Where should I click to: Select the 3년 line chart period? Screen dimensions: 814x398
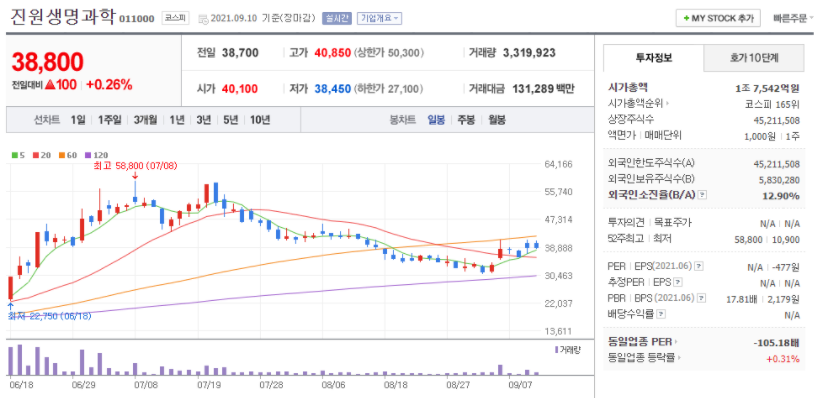(204, 120)
